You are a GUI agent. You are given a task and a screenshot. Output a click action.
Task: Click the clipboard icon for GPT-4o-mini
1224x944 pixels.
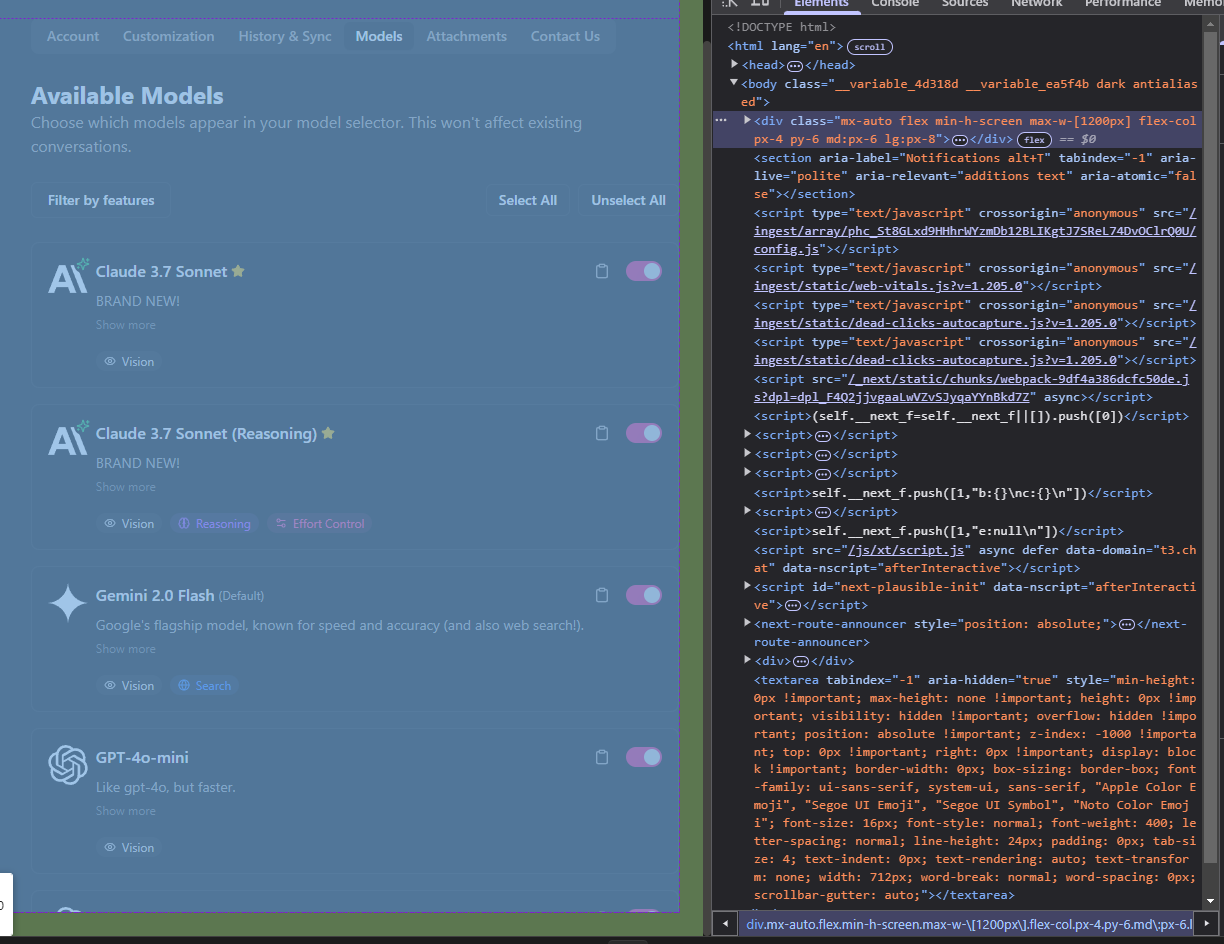point(601,757)
